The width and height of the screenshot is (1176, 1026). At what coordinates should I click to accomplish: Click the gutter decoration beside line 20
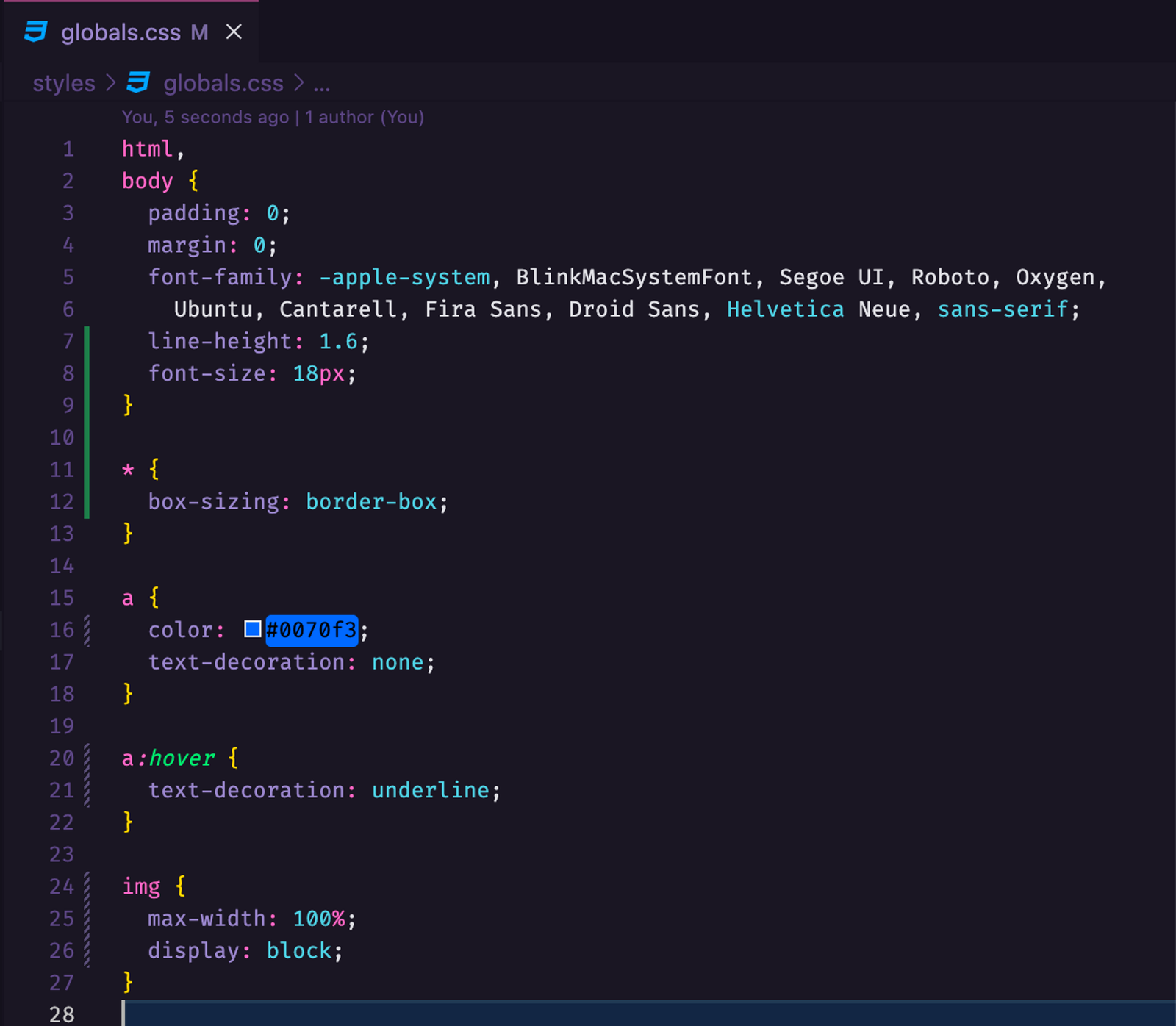click(x=87, y=758)
